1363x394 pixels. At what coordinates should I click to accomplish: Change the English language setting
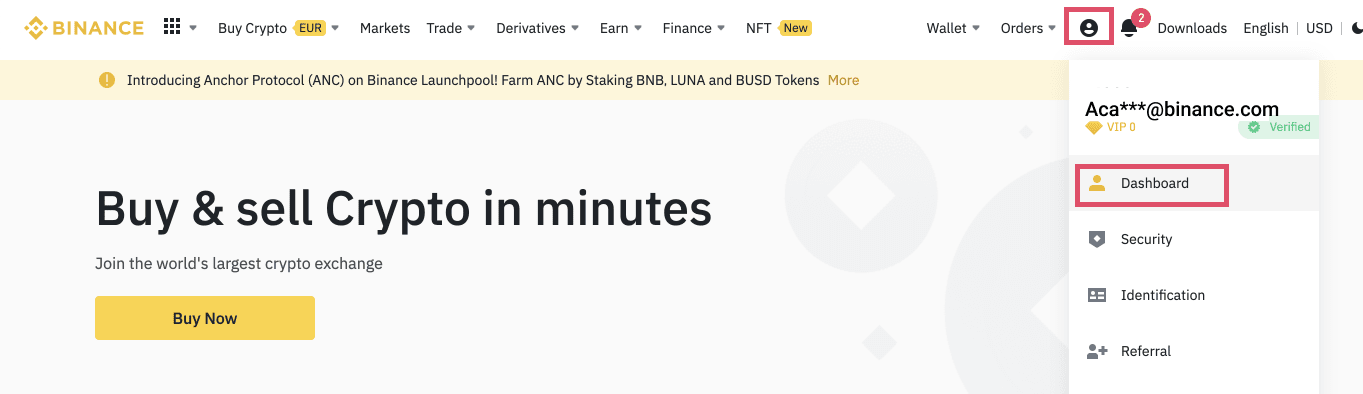[1266, 28]
